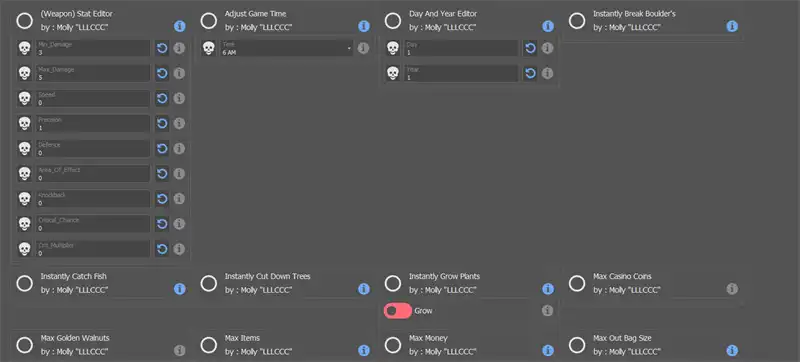
Task: Open info for Instantly Break Boulder's
Action: tap(732, 26)
